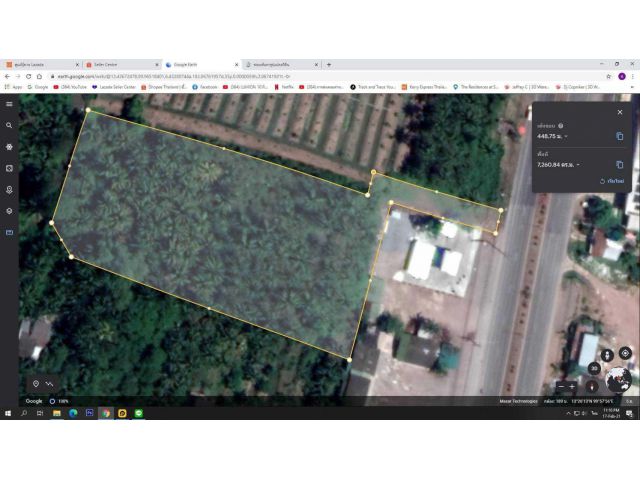Viewport: 640px width, 480px height.
Task: Click the bottom polygon vertex near the house
Action: point(349,360)
